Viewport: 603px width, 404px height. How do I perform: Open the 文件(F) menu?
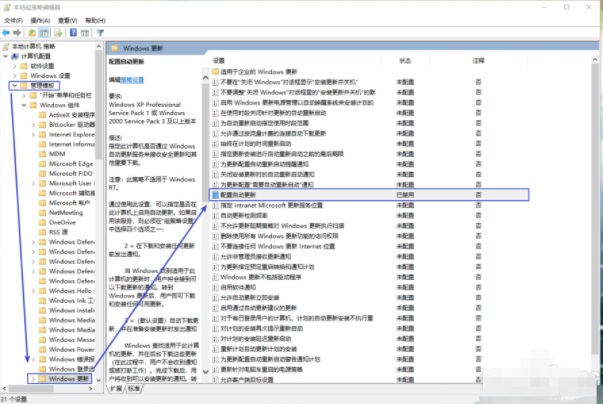coord(14,19)
